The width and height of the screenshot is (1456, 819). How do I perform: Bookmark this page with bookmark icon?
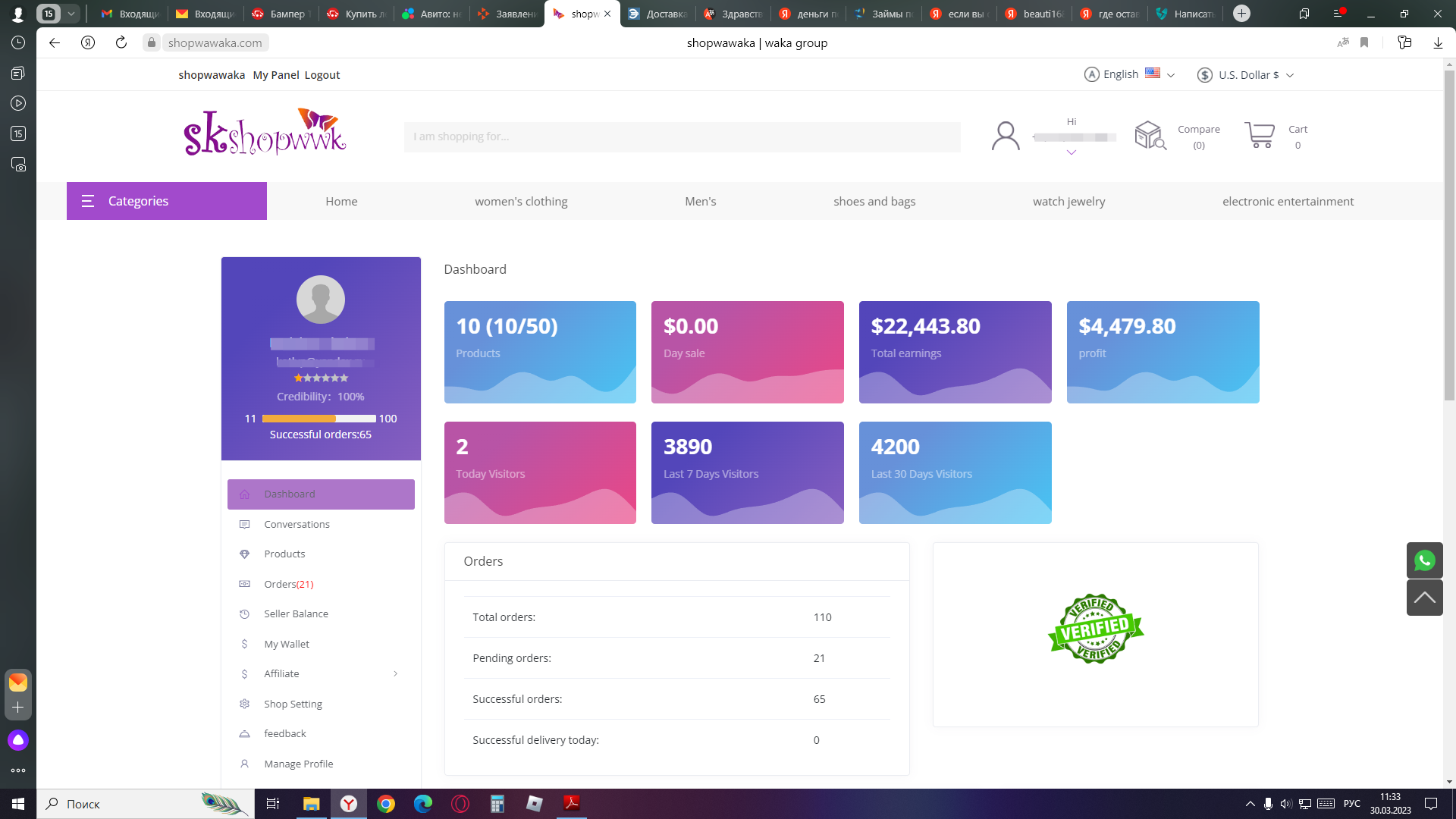click(1364, 43)
